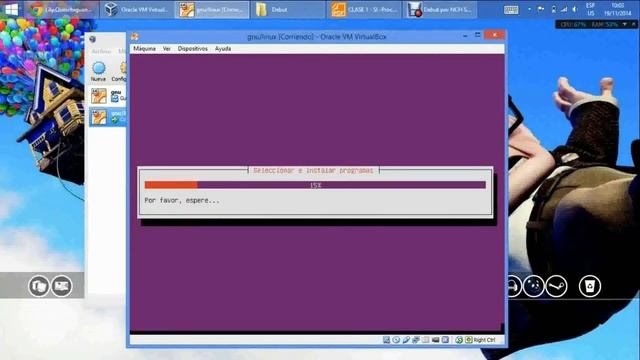Click the network signal tray icon

point(564,9)
